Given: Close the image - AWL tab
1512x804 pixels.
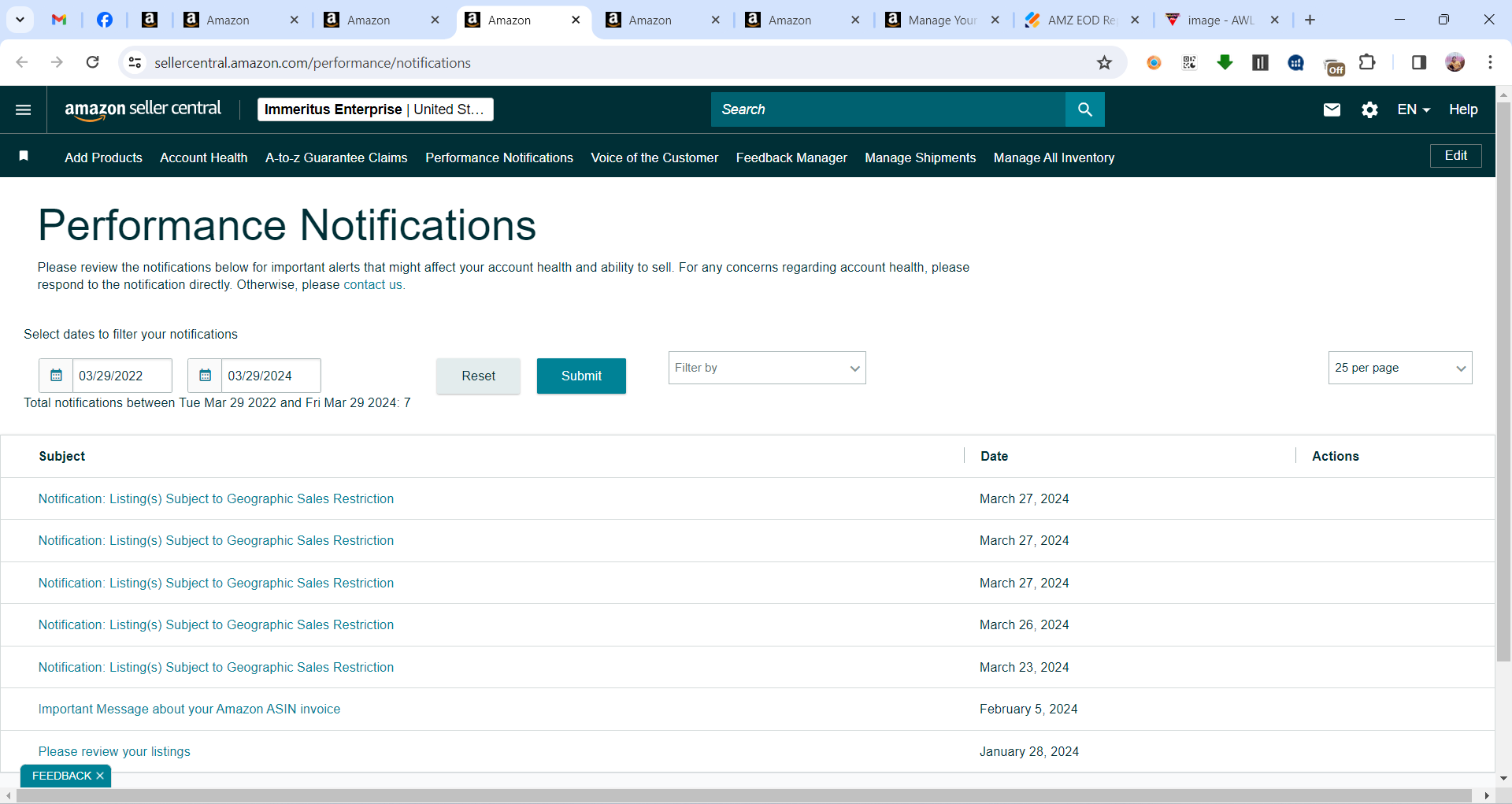Looking at the screenshot, I should pos(1275,20).
